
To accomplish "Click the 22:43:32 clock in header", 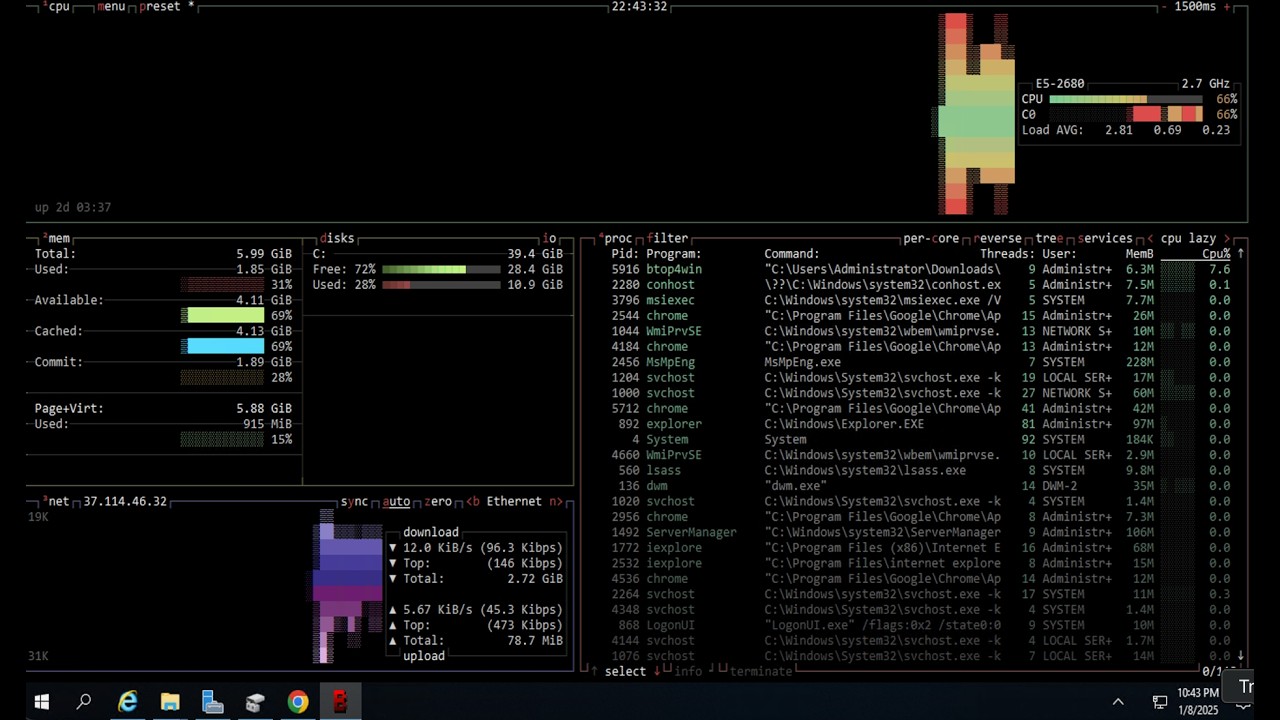I will [x=639, y=7].
